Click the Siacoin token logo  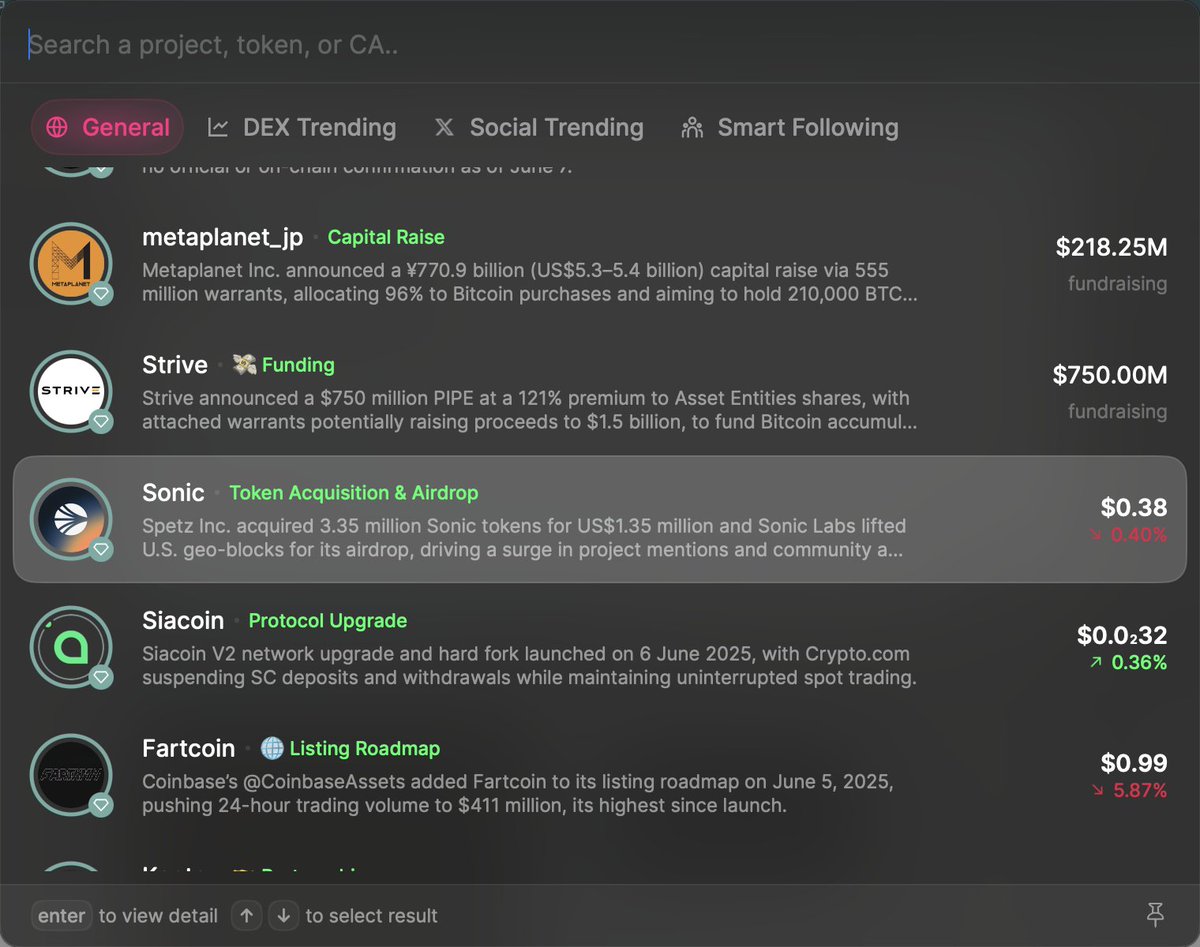(x=72, y=648)
